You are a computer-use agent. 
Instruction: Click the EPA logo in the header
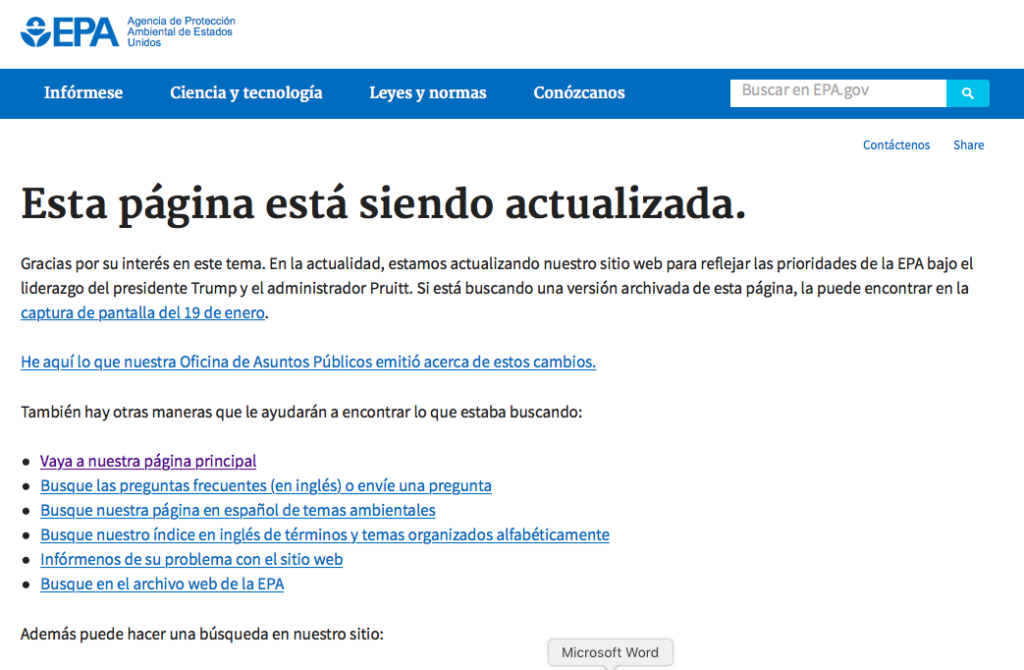[x=70, y=32]
